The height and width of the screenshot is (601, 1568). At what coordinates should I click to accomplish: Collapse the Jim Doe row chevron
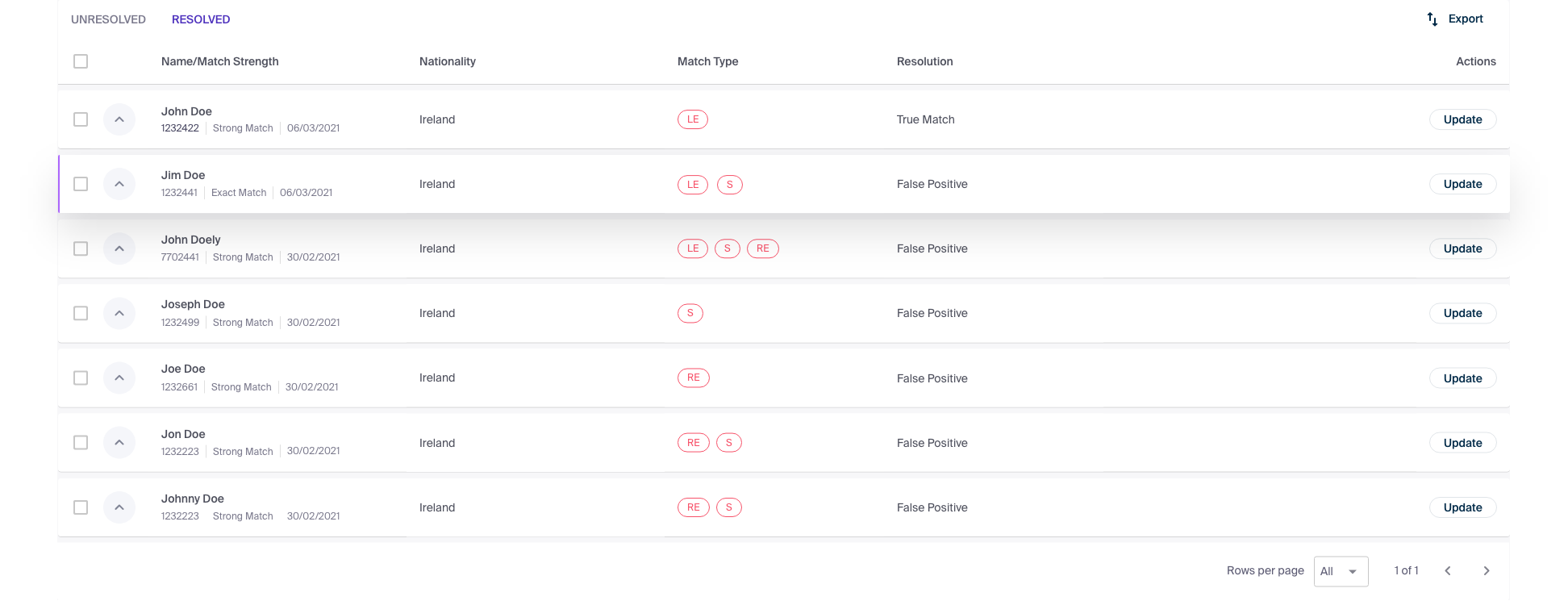point(119,184)
